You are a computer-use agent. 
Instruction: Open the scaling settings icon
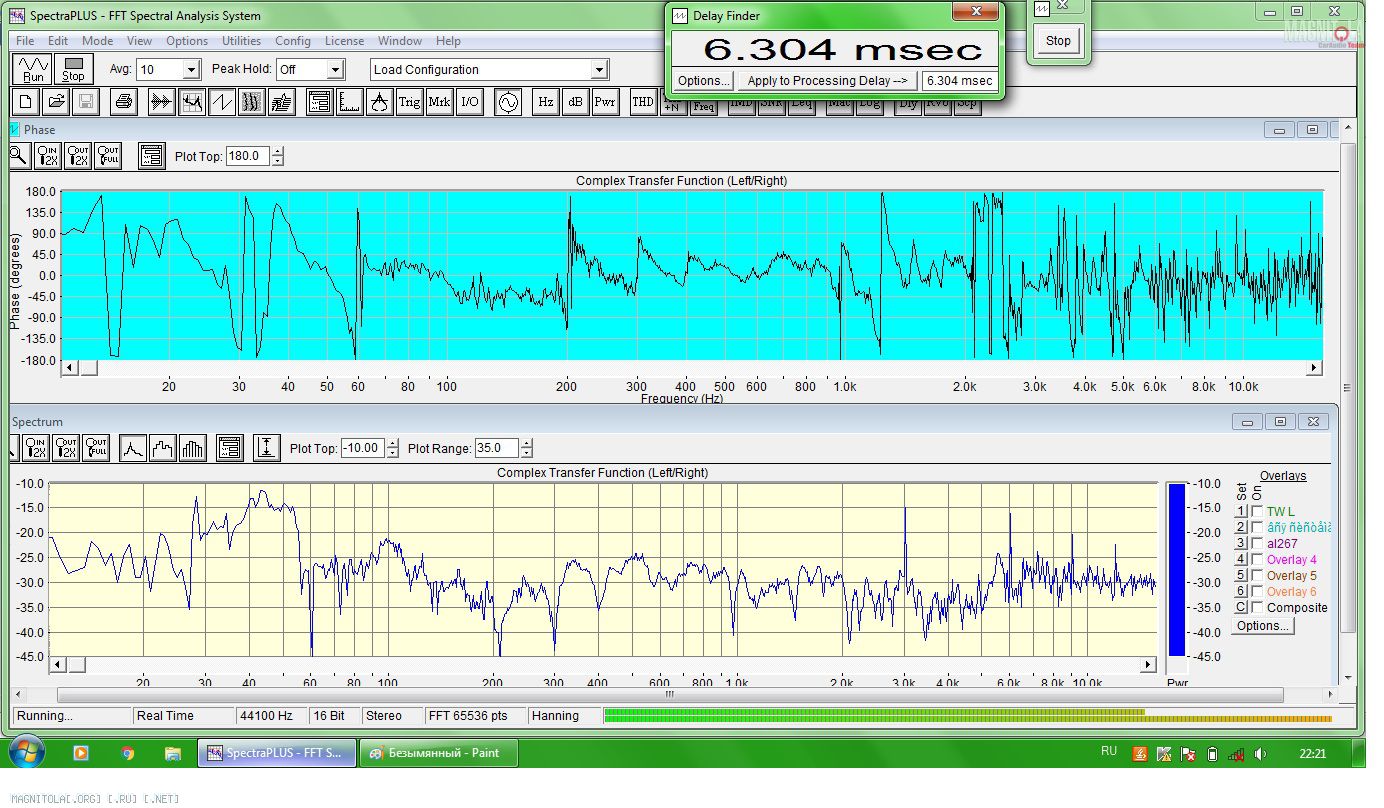click(349, 101)
